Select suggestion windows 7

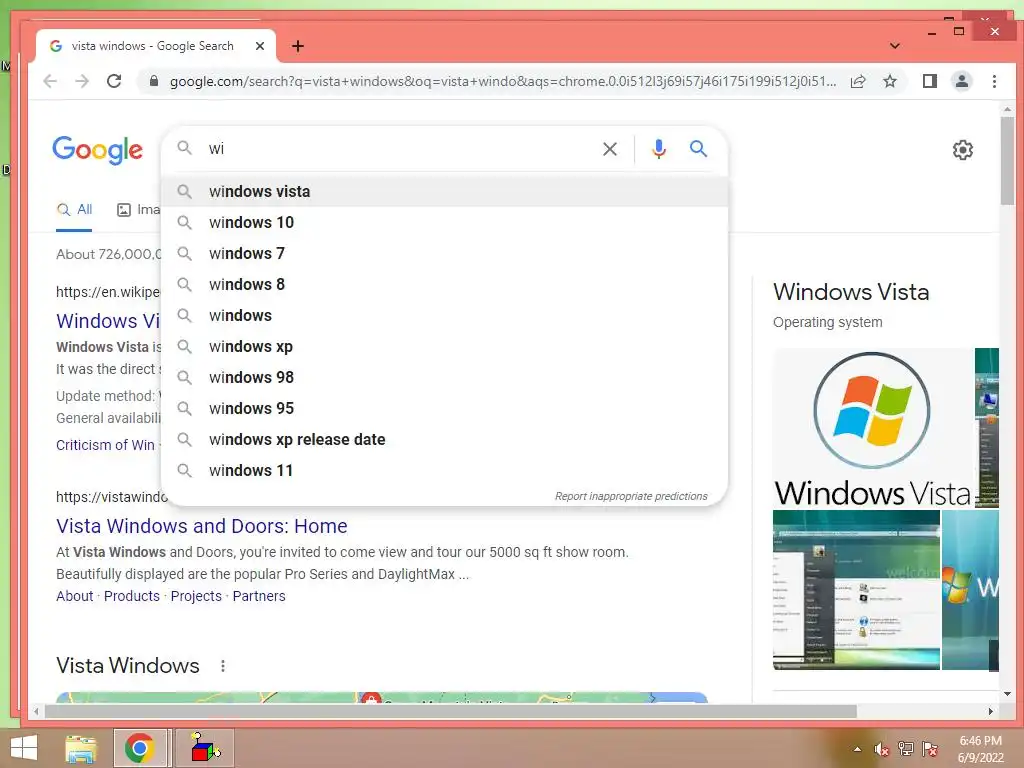point(444,253)
